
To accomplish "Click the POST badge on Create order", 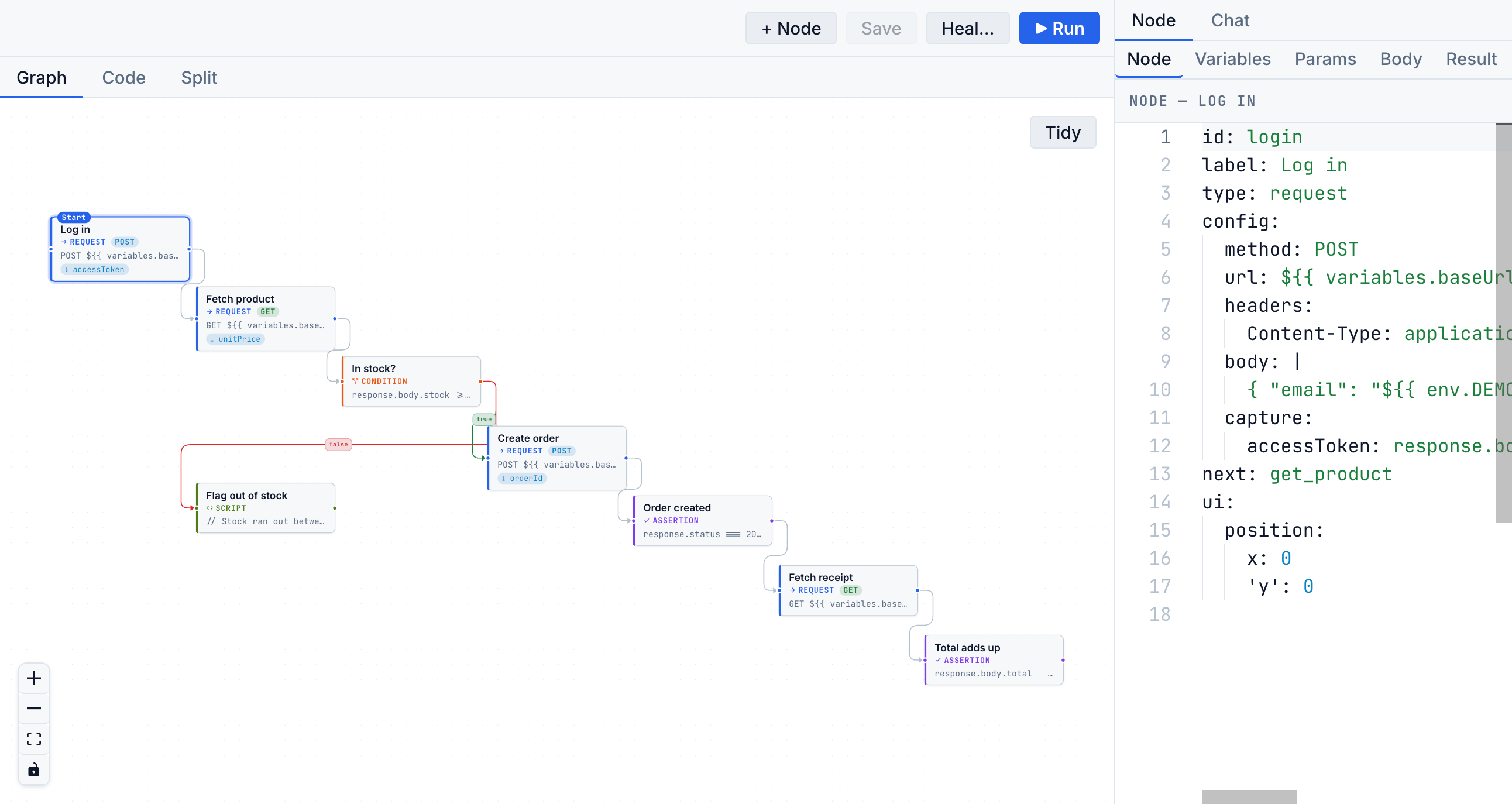I will point(562,451).
